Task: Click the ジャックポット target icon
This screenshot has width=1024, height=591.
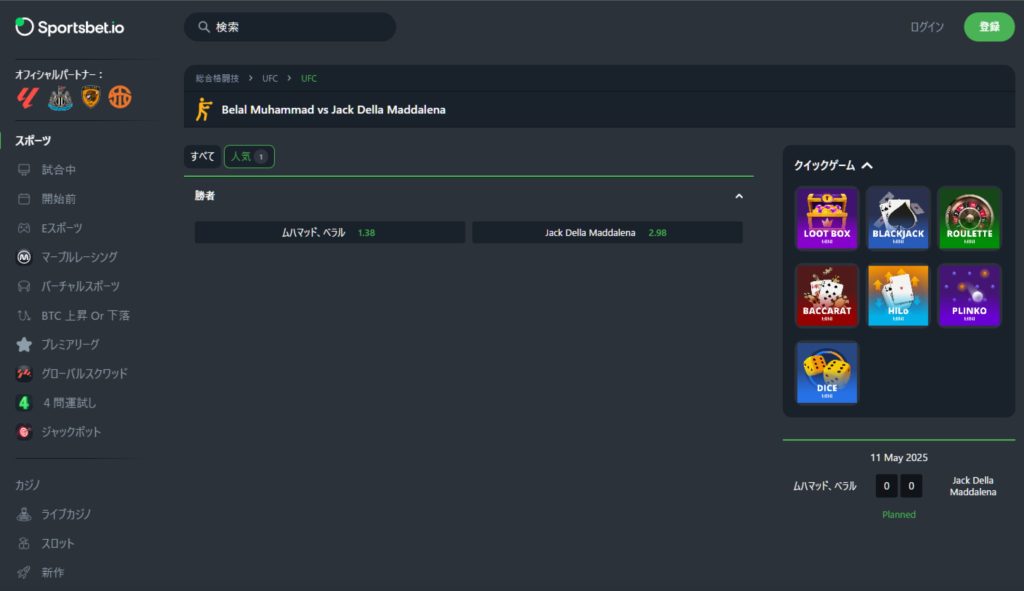Action: pos(24,432)
